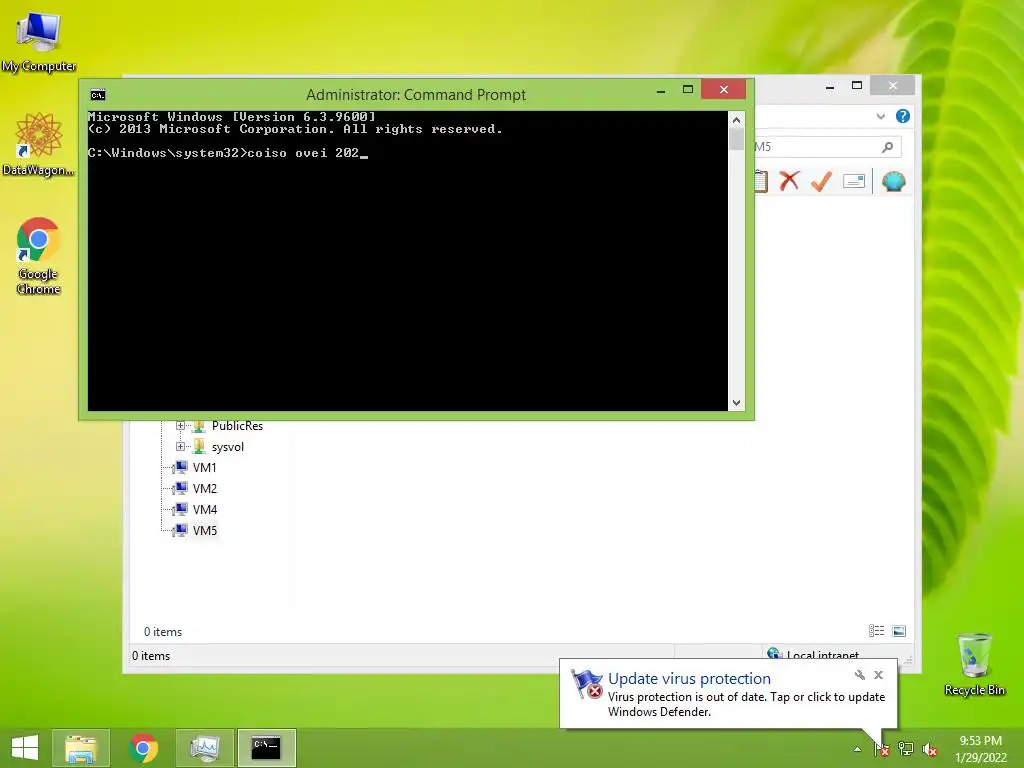Expand the sysvol tree node
The image size is (1024, 768).
[180, 447]
